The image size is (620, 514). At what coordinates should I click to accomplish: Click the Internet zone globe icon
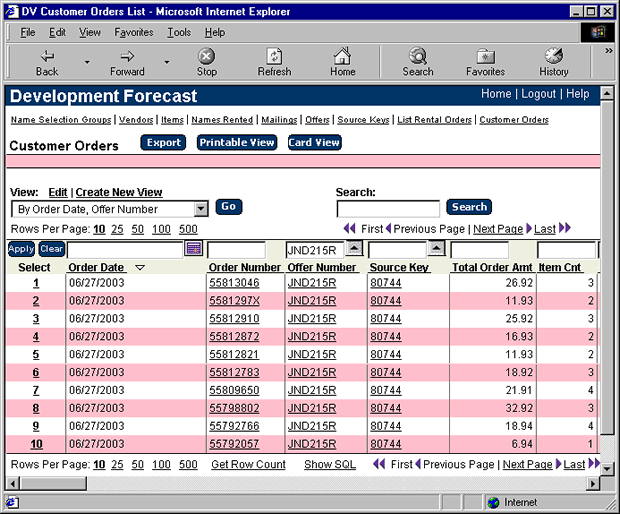[x=493, y=503]
